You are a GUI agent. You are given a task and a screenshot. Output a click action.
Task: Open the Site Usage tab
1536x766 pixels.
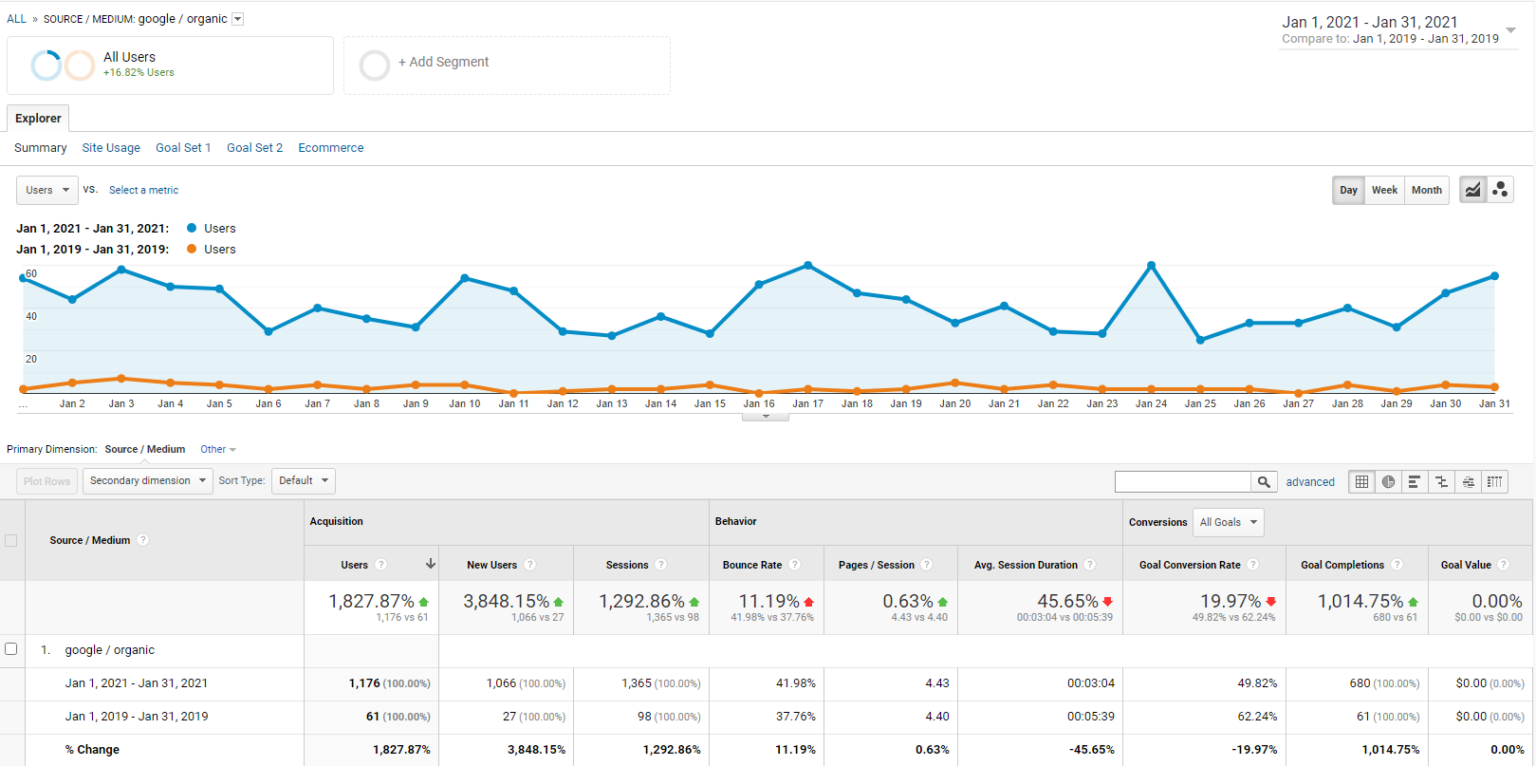click(x=111, y=148)
